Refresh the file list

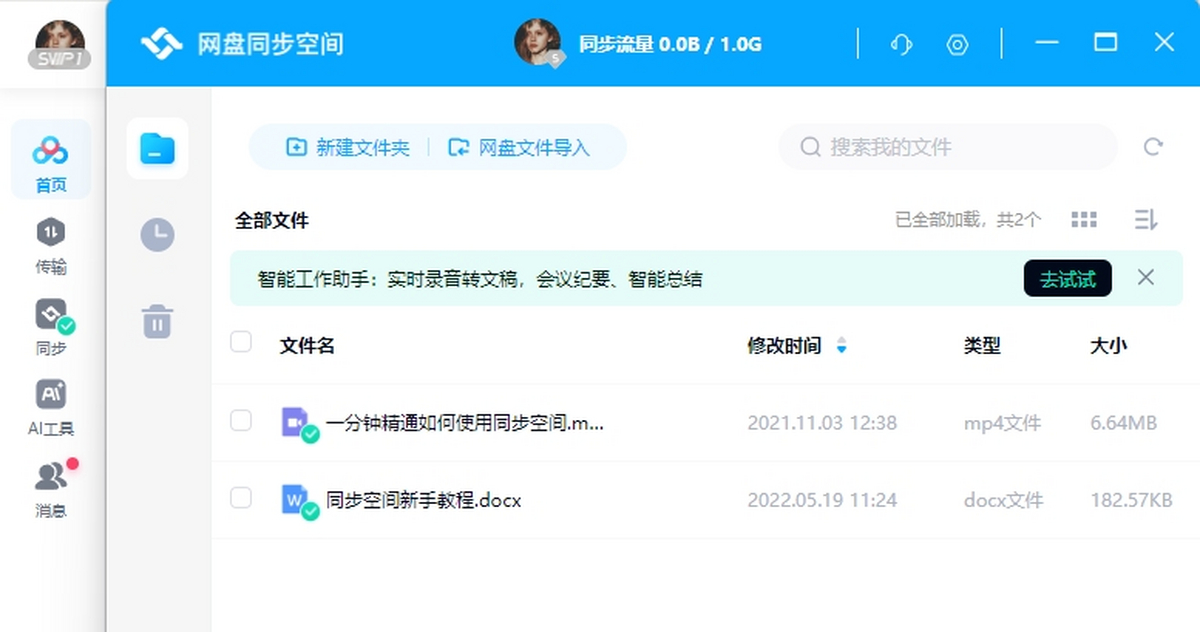(1153, 147)
